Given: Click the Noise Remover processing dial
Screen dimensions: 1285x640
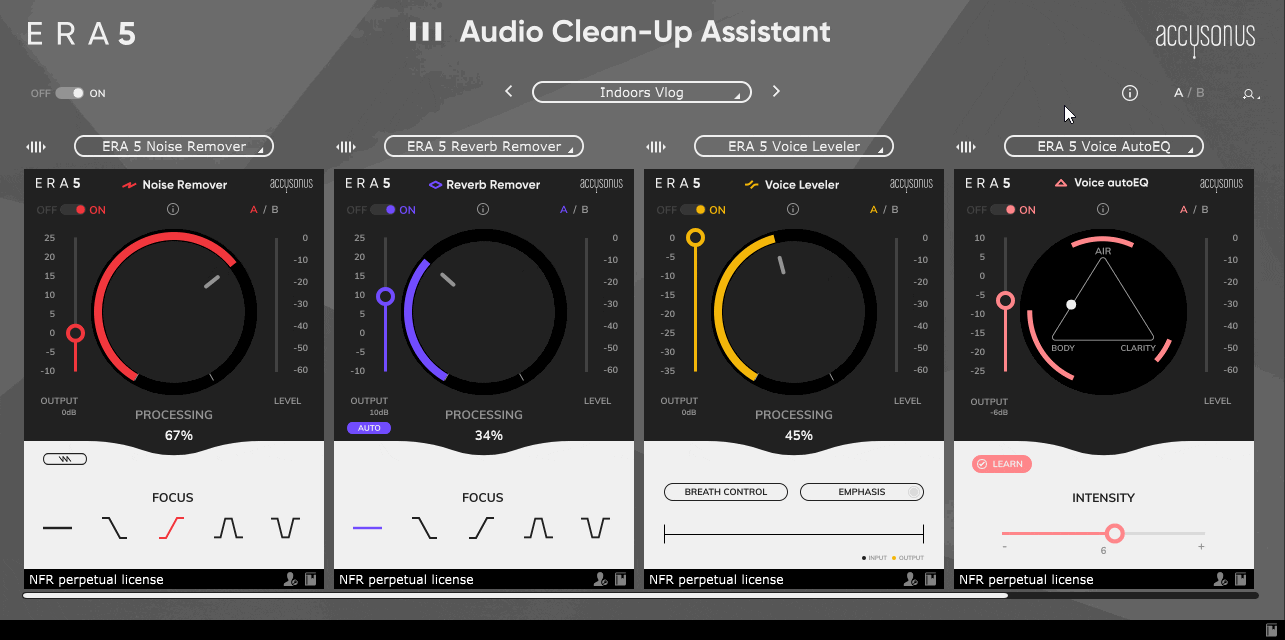Looking at the screenshot, I should tap(174, 310).
